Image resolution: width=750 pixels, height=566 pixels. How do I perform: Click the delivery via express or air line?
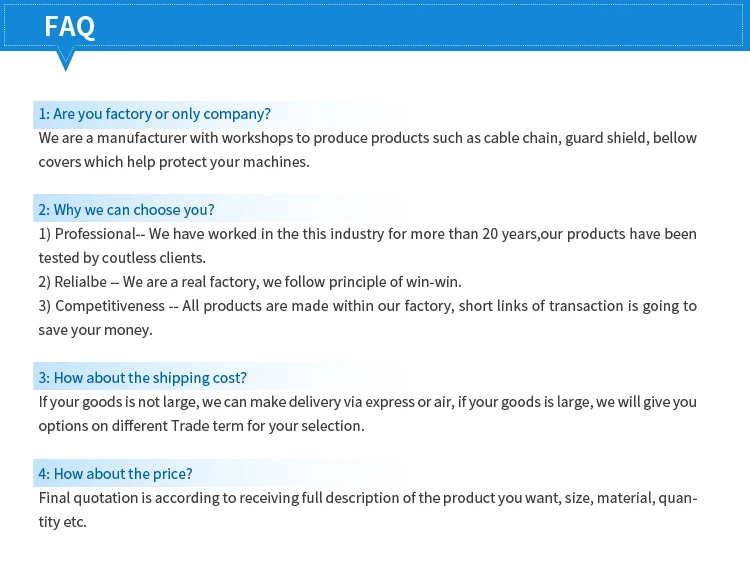pos(367,402)
